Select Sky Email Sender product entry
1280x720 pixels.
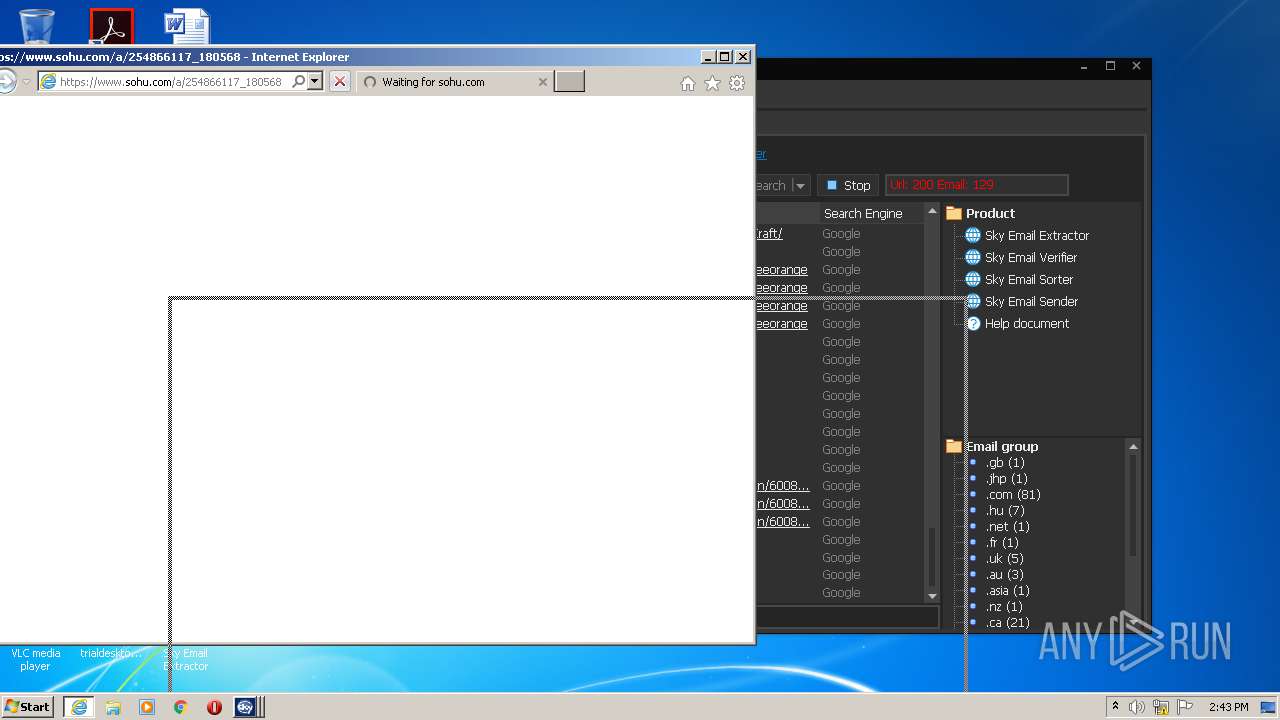[x=1031, y=302]
